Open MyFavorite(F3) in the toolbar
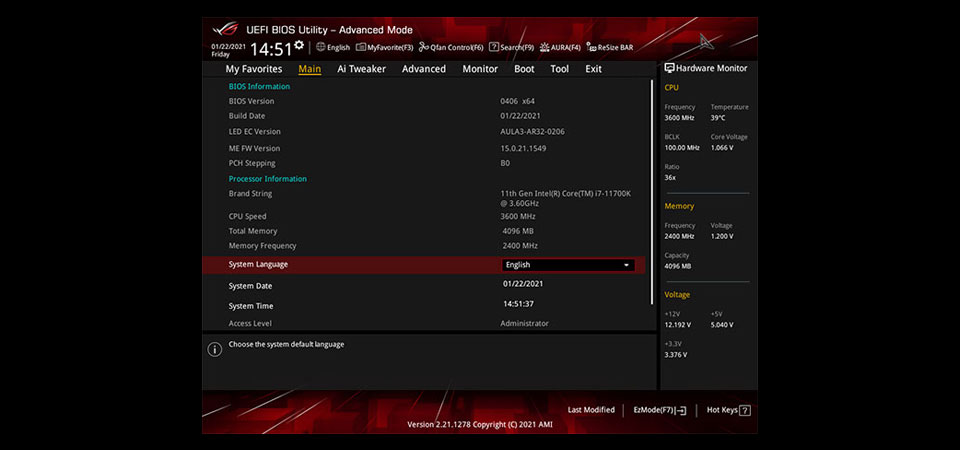Viewport: 960px width, 450px height. pyautogui.click(x=384, y=47)
